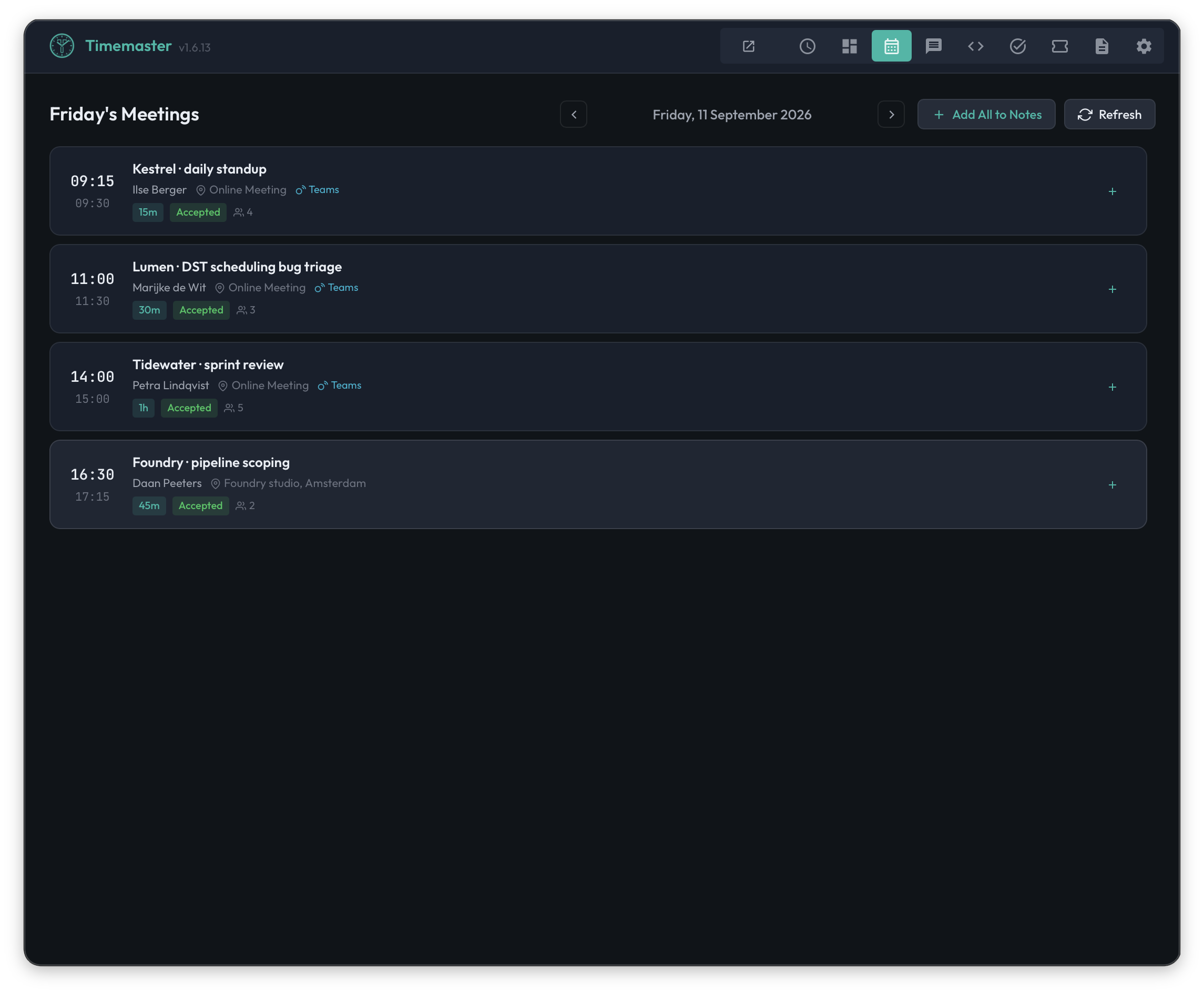Open the clock timer view
1204x994 pixels.
[x=808, y=46]
